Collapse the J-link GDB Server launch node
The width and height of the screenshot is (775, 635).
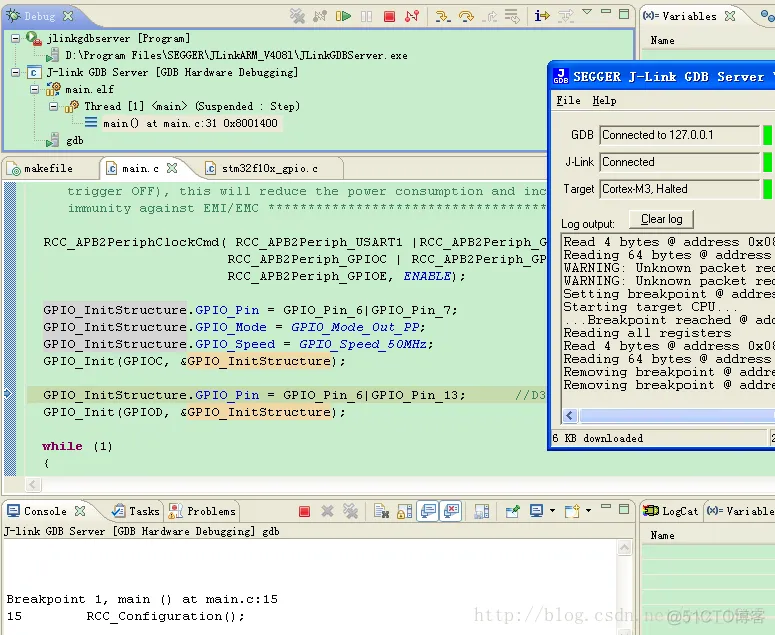[16, 73]
